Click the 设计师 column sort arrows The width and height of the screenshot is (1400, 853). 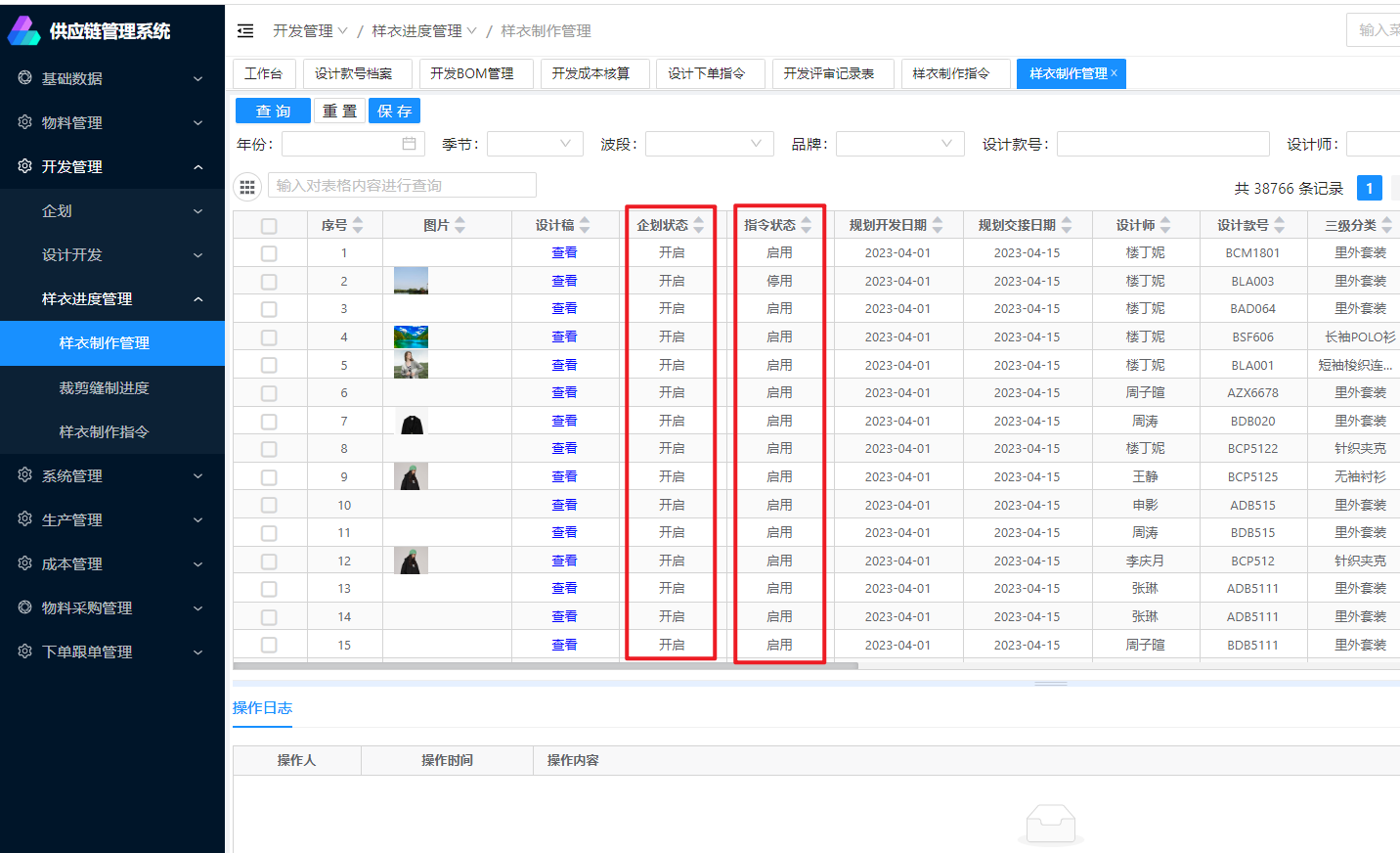pos(1165,225)
